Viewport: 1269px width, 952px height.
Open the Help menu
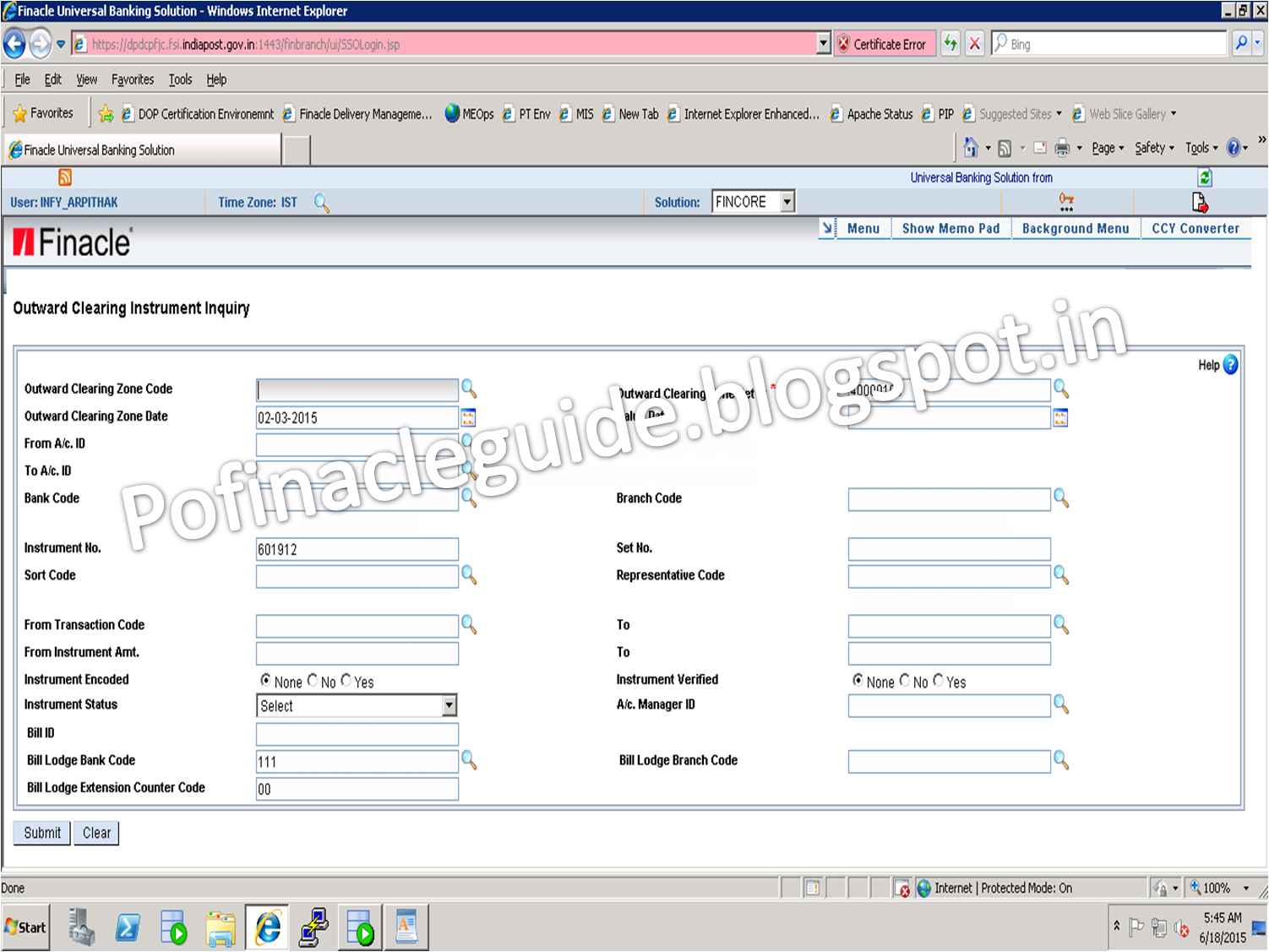(216, 79)
